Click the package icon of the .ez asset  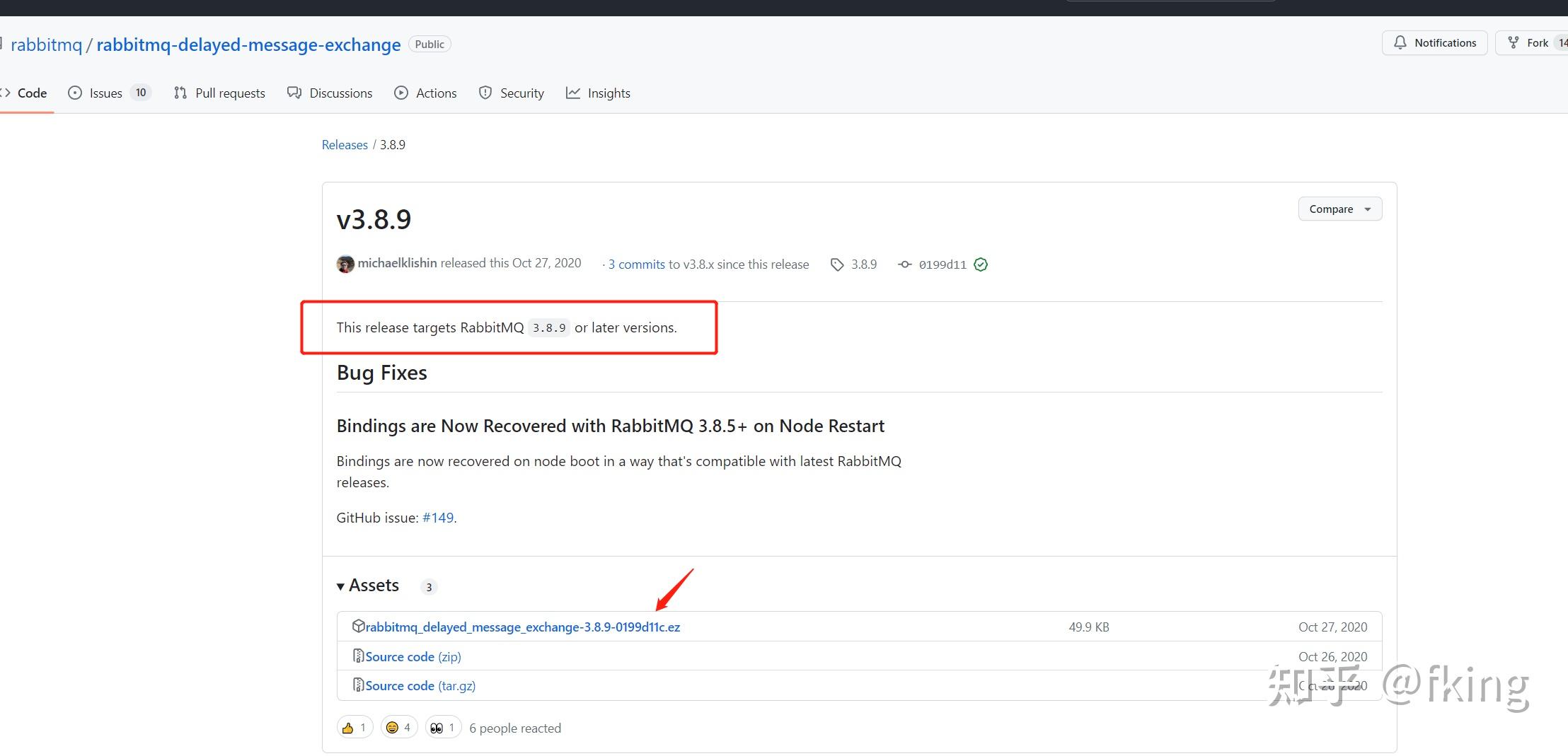(358, 626)
